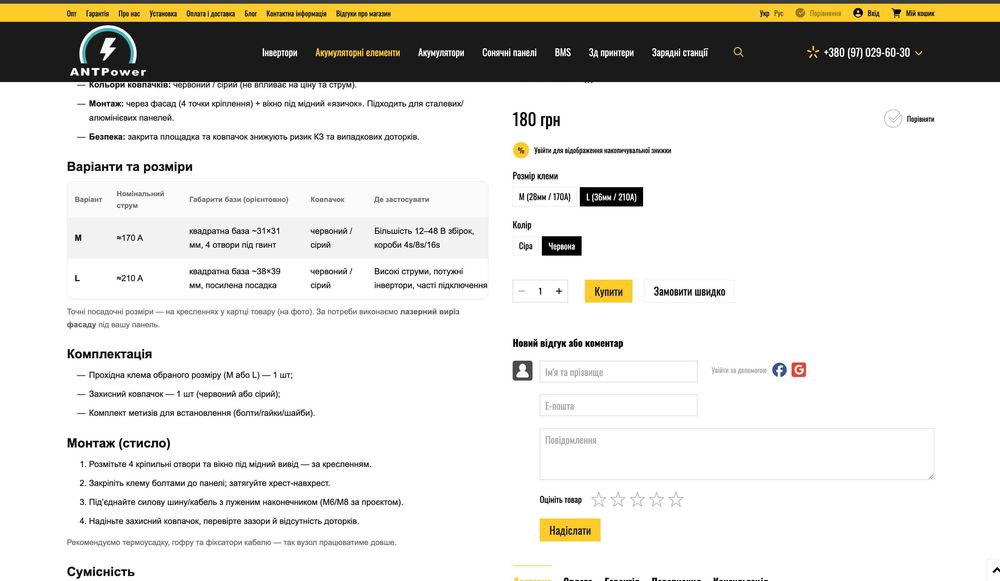Click the 'Номінальний струм' column header
This screenshot has width=1000, height=581.
pyautogui.click(x=140, y=200)
